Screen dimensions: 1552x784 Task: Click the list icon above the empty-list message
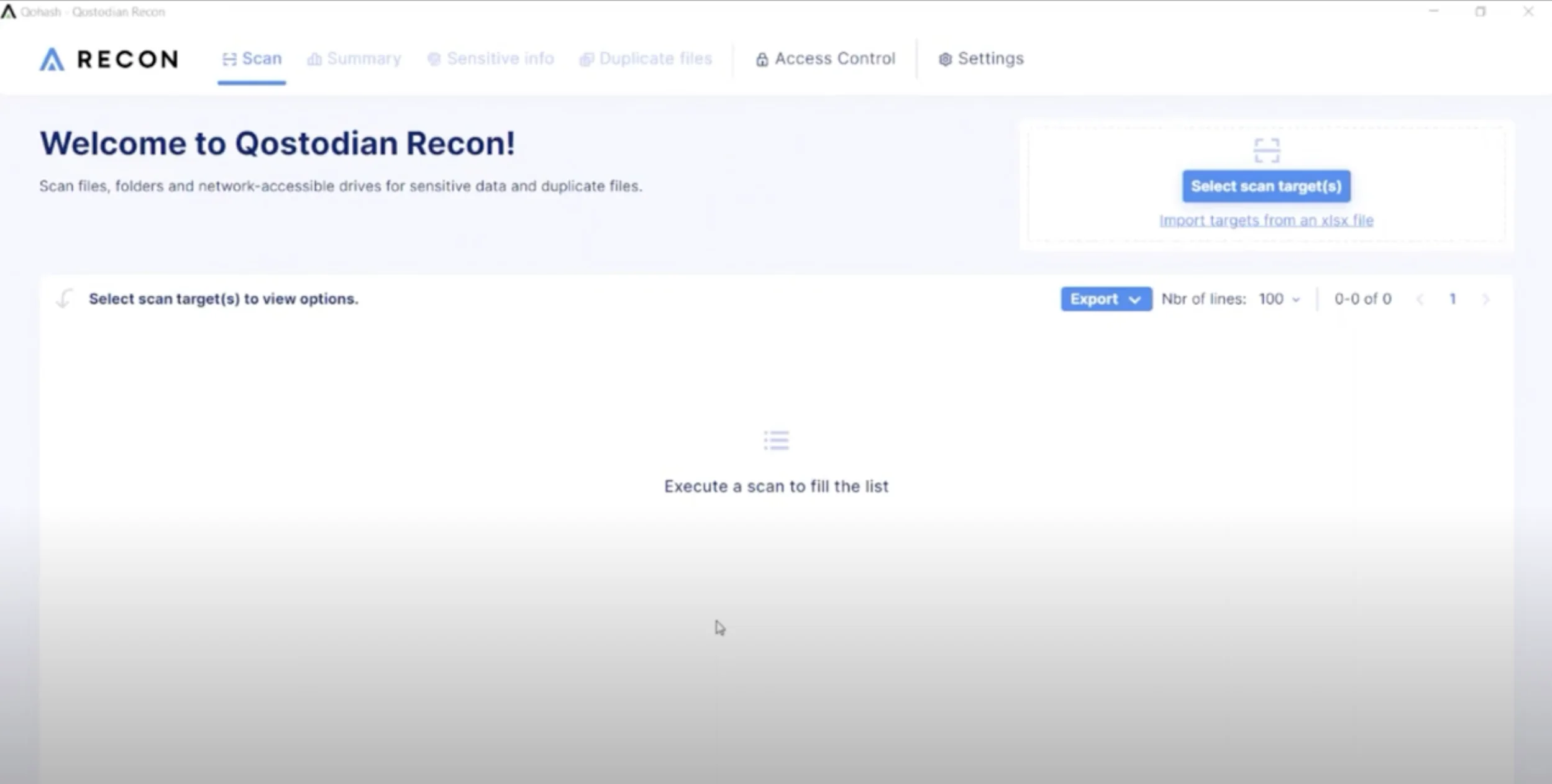(x=776, y=440)
